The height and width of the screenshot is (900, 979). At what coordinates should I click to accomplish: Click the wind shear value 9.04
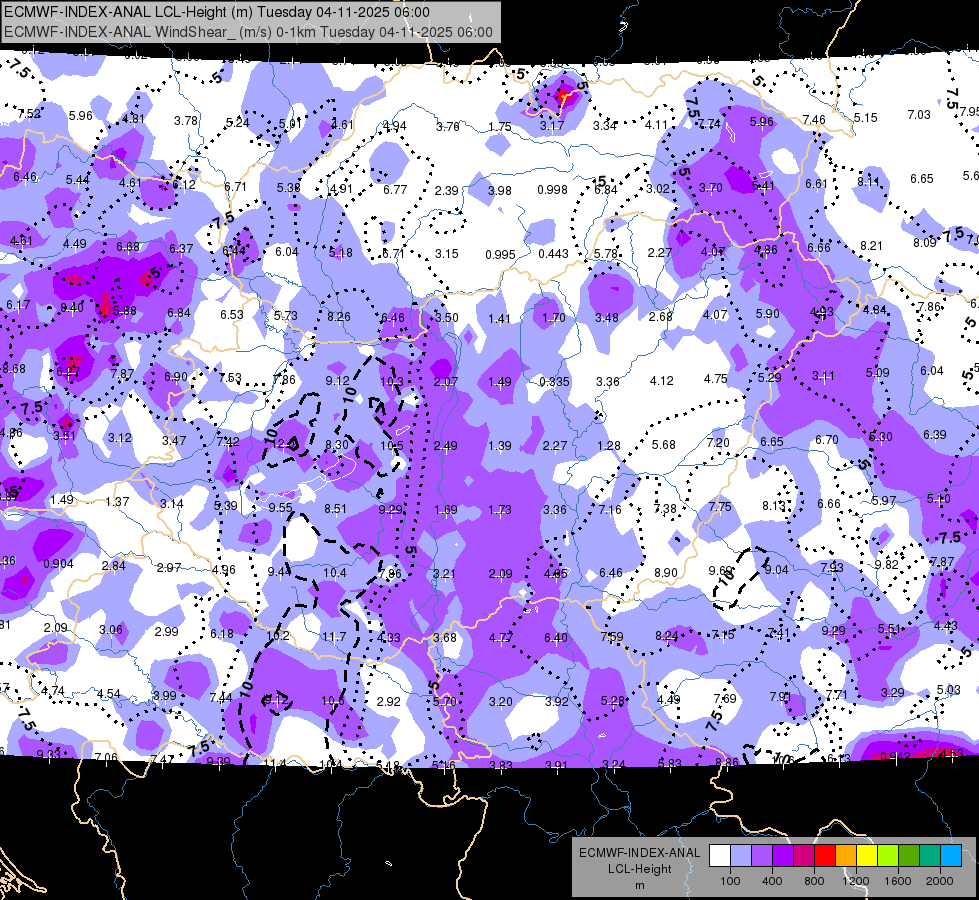776,570
